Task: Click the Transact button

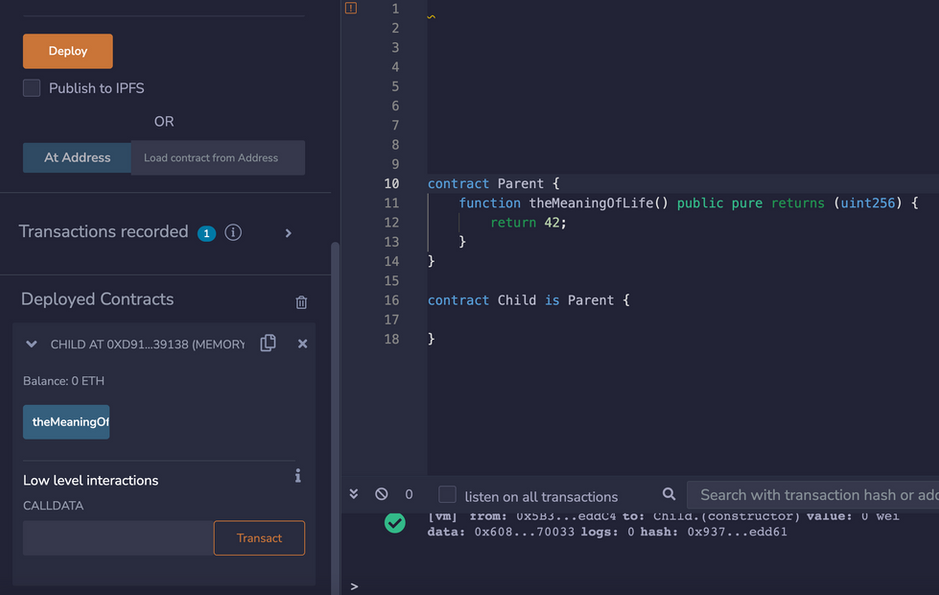Action: point(259,538)
